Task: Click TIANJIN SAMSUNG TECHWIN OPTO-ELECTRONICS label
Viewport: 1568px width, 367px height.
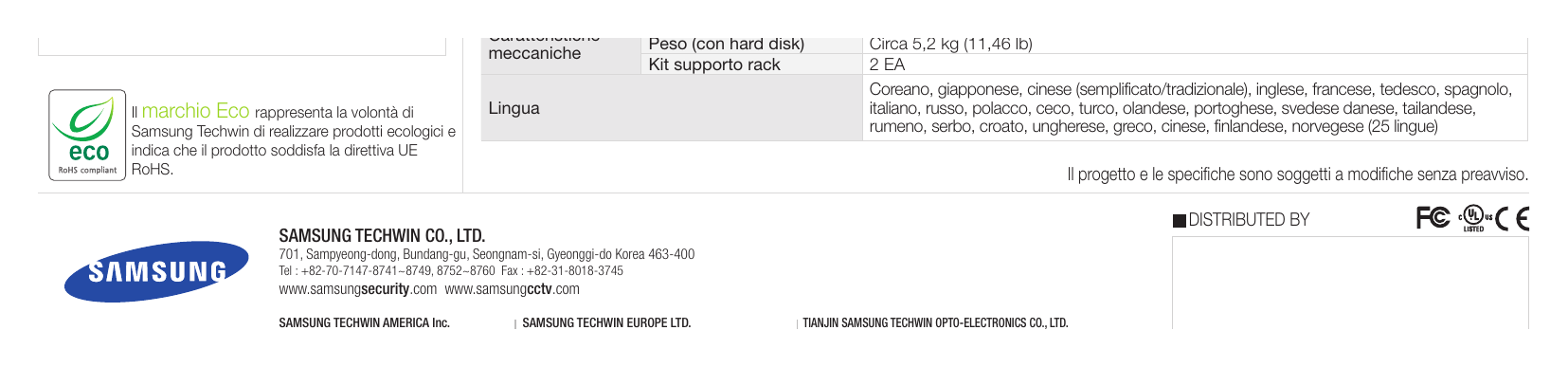Action: pyautogui.click(x=935, y=322)
